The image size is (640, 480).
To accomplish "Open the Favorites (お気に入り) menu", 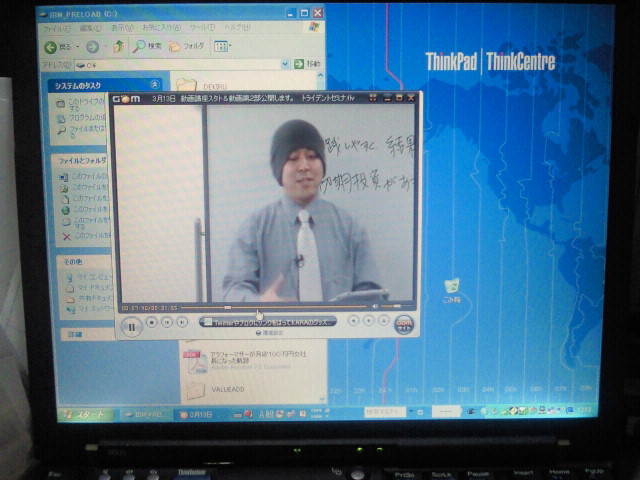I will (x=161, y=27).
